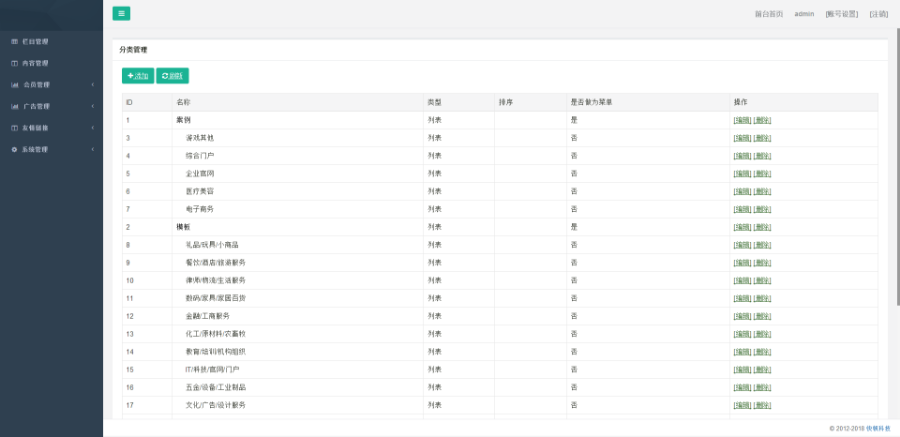The image size is (900, 437).
Task: Delete the 电子商务 category row
Action: (x=762, y=209)
